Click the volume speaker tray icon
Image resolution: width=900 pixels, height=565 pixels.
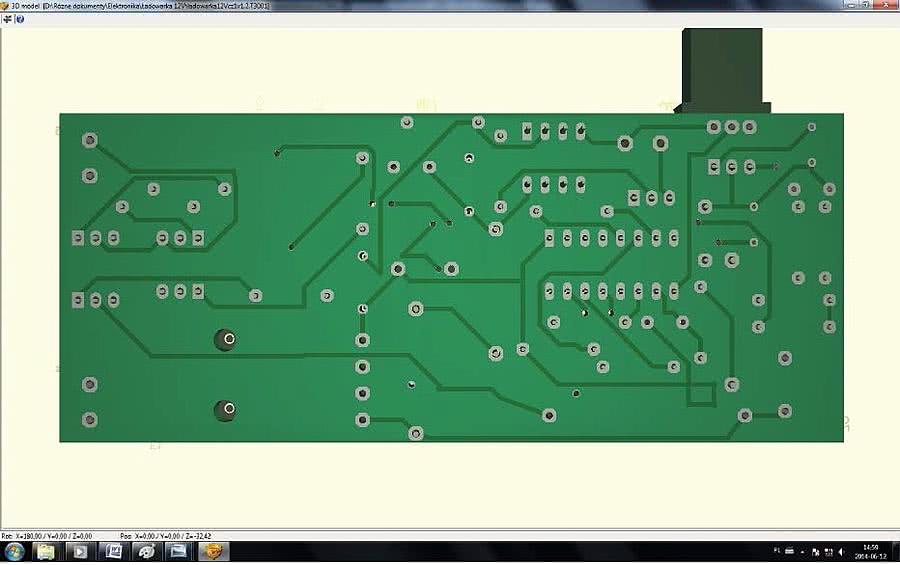click(x=839, y=551)
